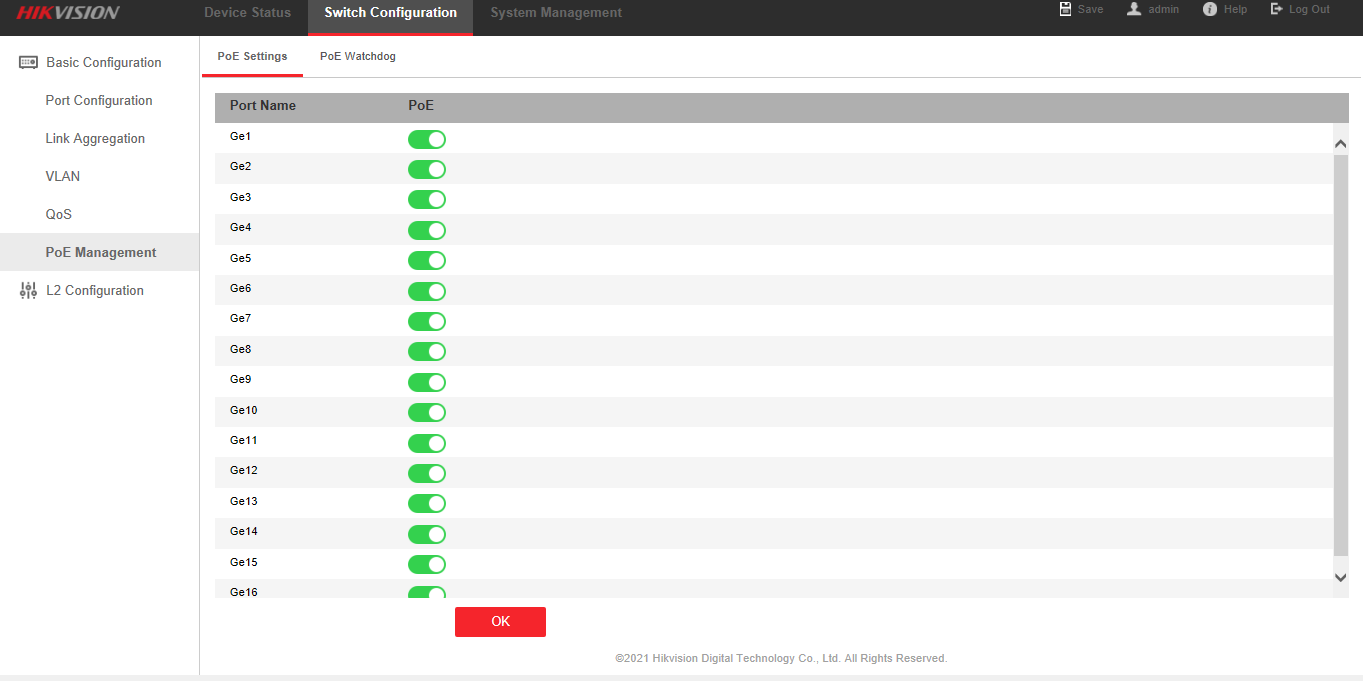The width and height of the screenshot is (1363, 681).
Task: Click the L2 Configuration sliders icon
Action: click(28, 291)
